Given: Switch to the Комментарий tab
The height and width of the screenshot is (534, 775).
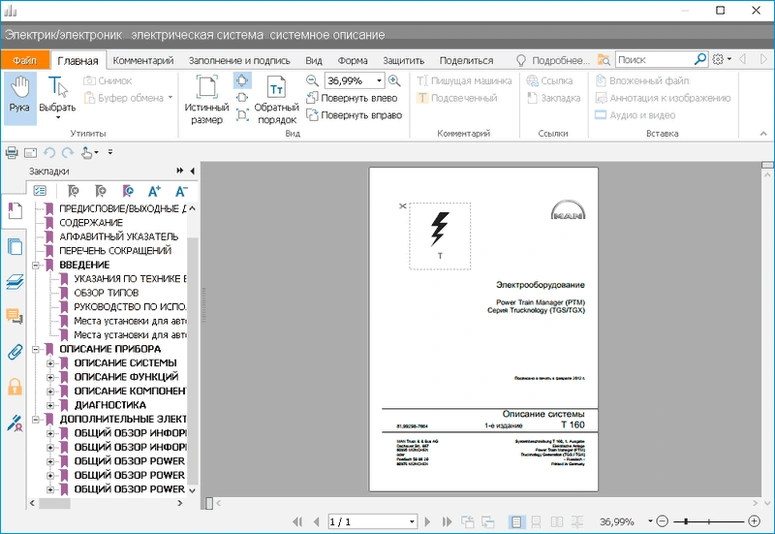Looking at the screenshot, I should [x=143, y=60].
